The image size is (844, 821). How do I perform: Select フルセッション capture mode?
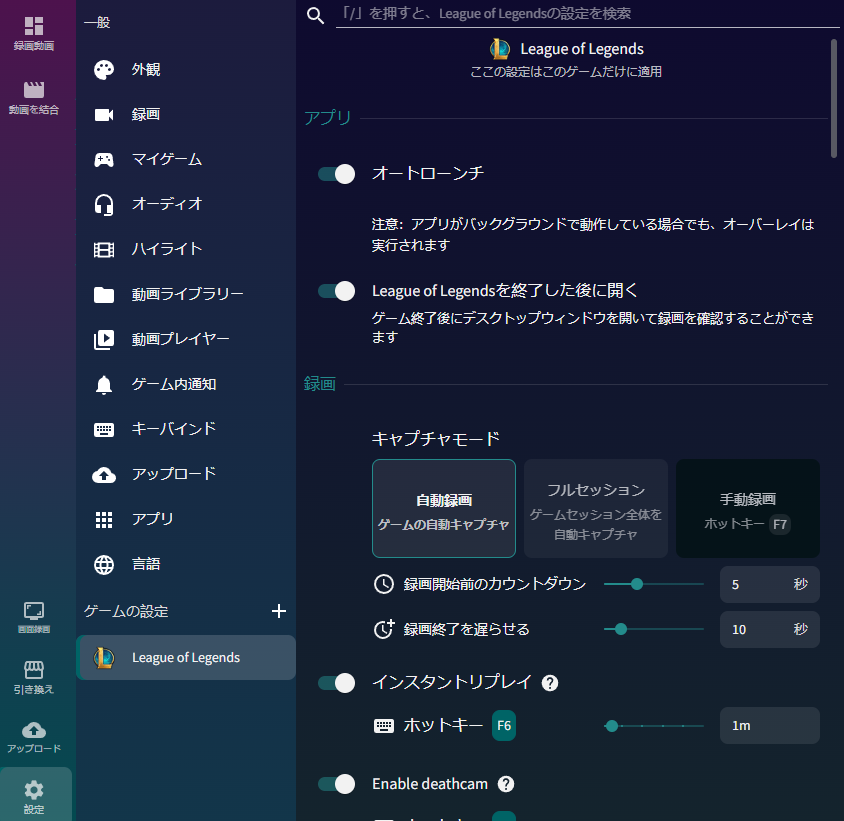595,508
